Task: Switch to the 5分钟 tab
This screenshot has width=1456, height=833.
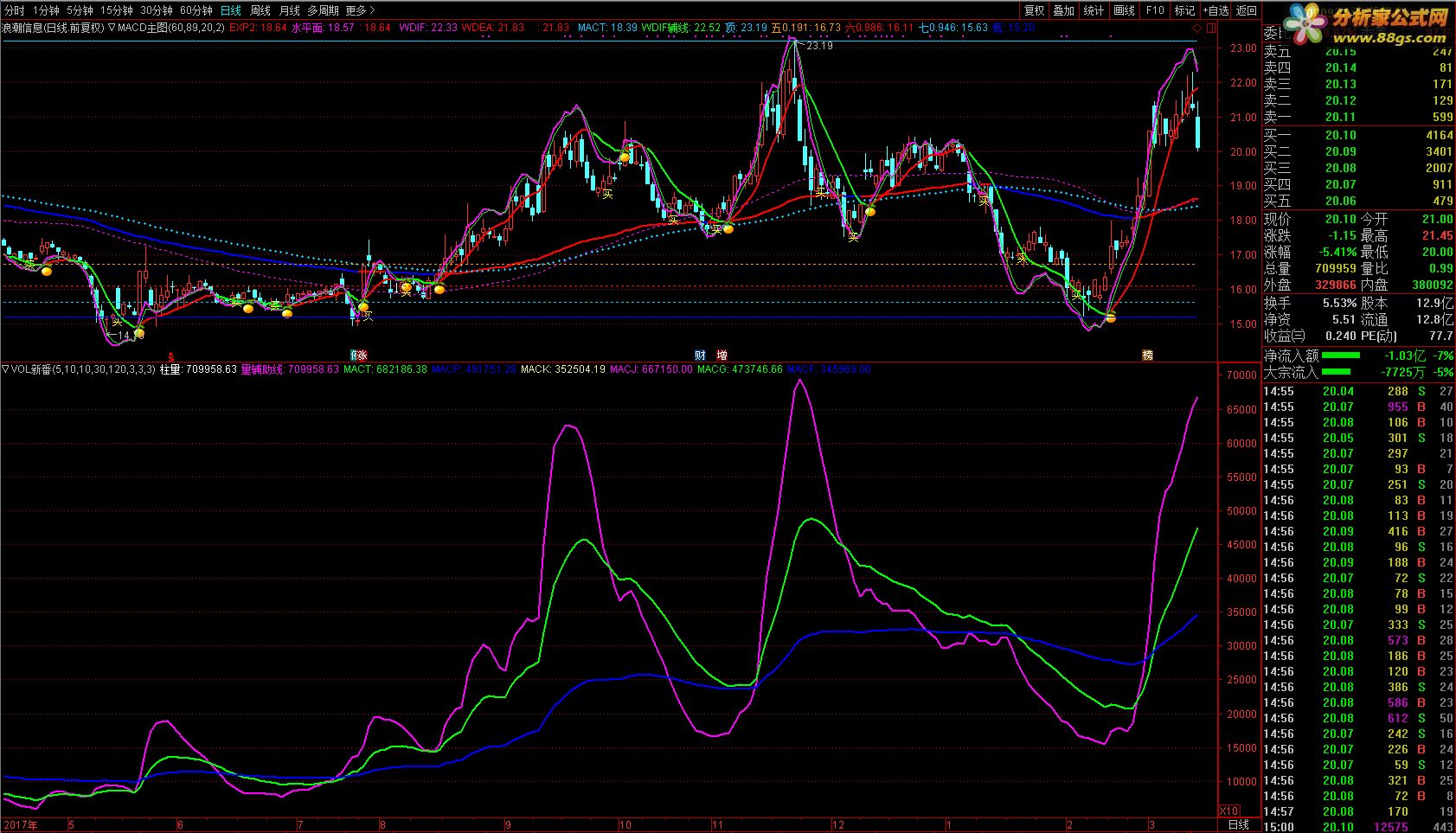Action: coord(80,10)
